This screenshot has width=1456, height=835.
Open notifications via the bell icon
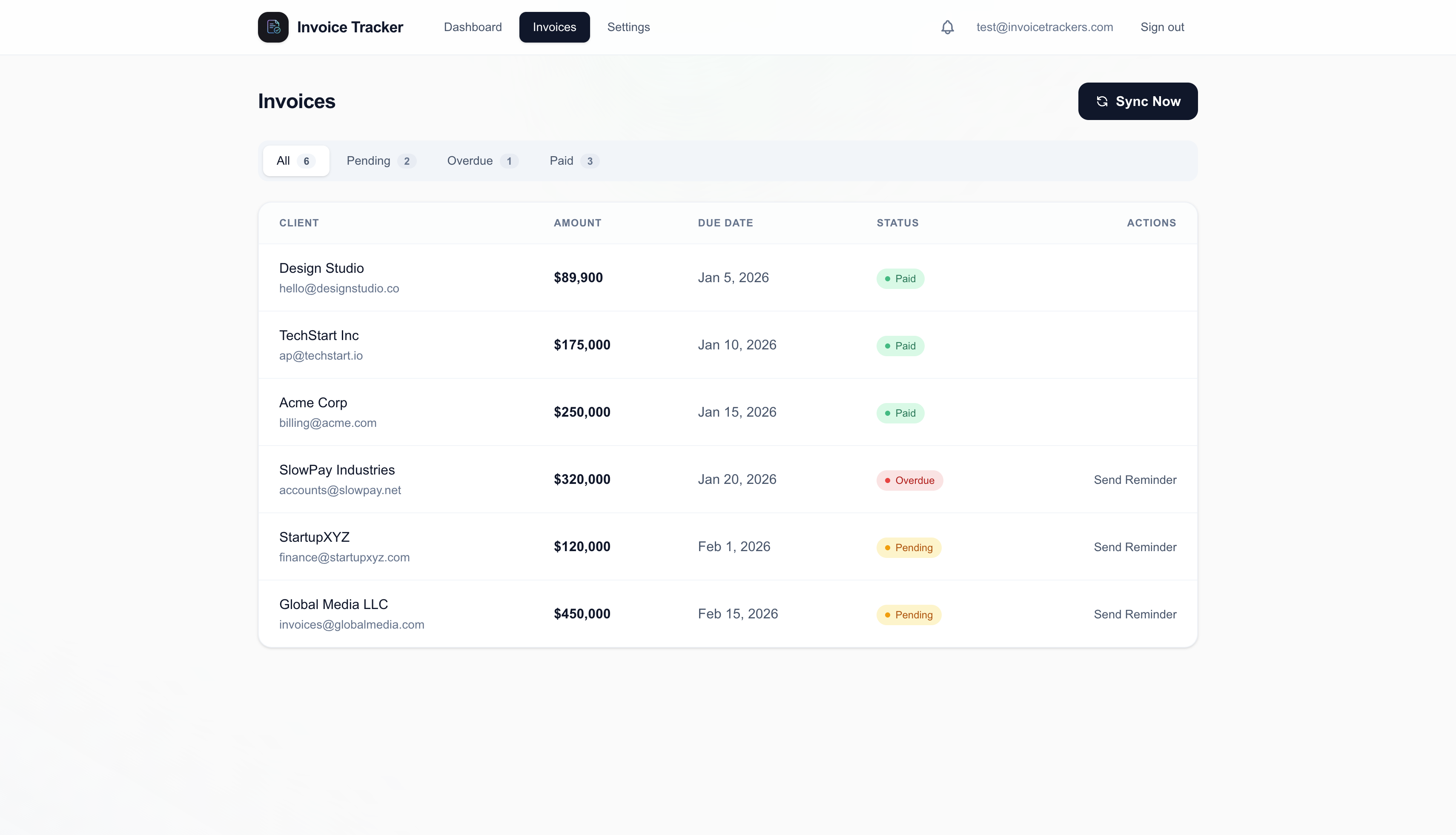coord(947,27)
